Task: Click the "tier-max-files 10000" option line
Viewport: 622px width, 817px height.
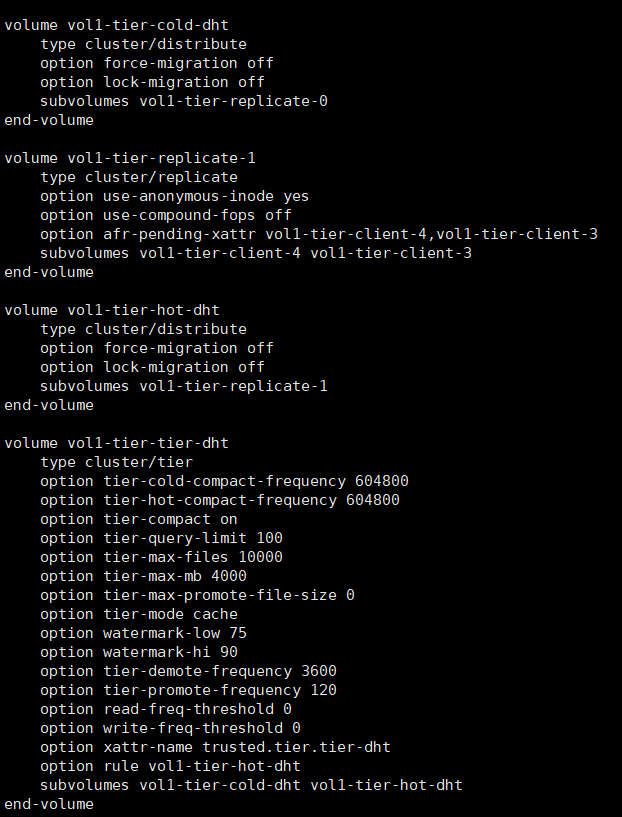Action: point(161,557)
